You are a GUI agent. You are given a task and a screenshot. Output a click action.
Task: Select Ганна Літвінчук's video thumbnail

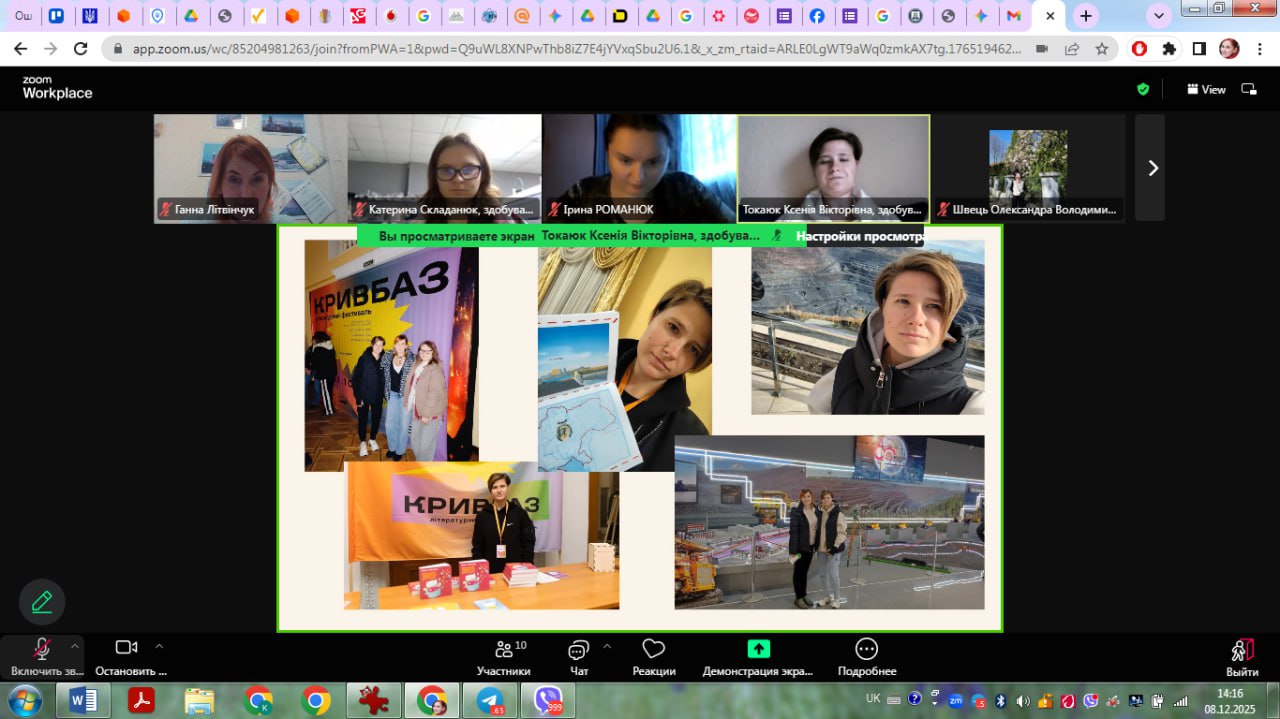click(250, 168)
